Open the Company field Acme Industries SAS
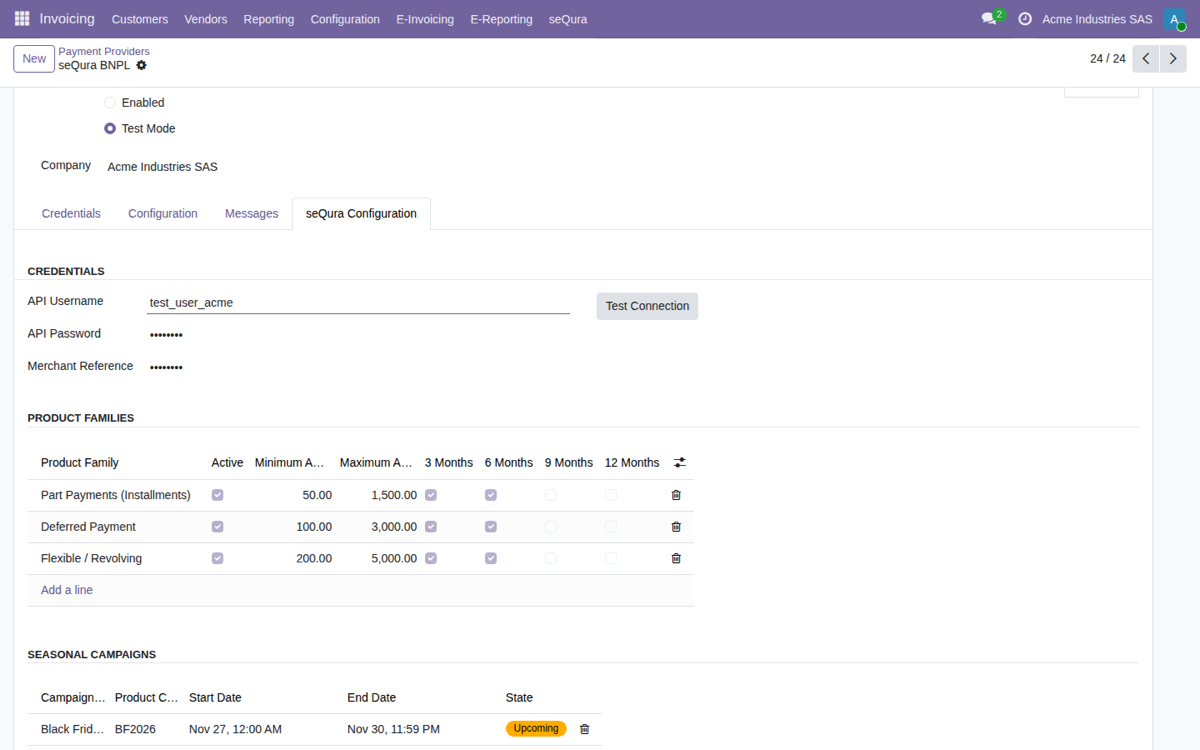 pyautogui.click(x=162, y=167)
